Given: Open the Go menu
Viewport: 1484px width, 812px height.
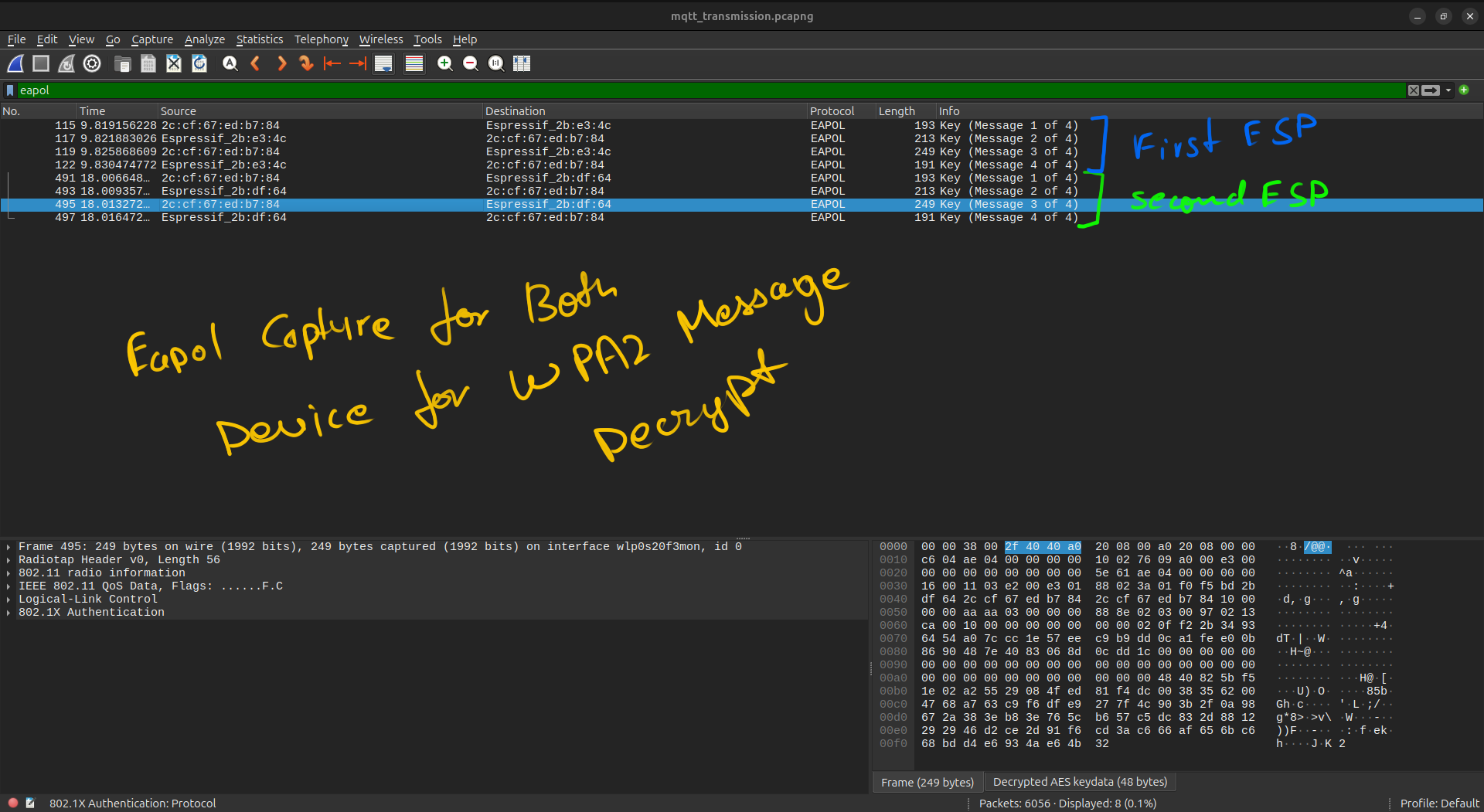Looking at the screenshot, I should click(113, 39).
